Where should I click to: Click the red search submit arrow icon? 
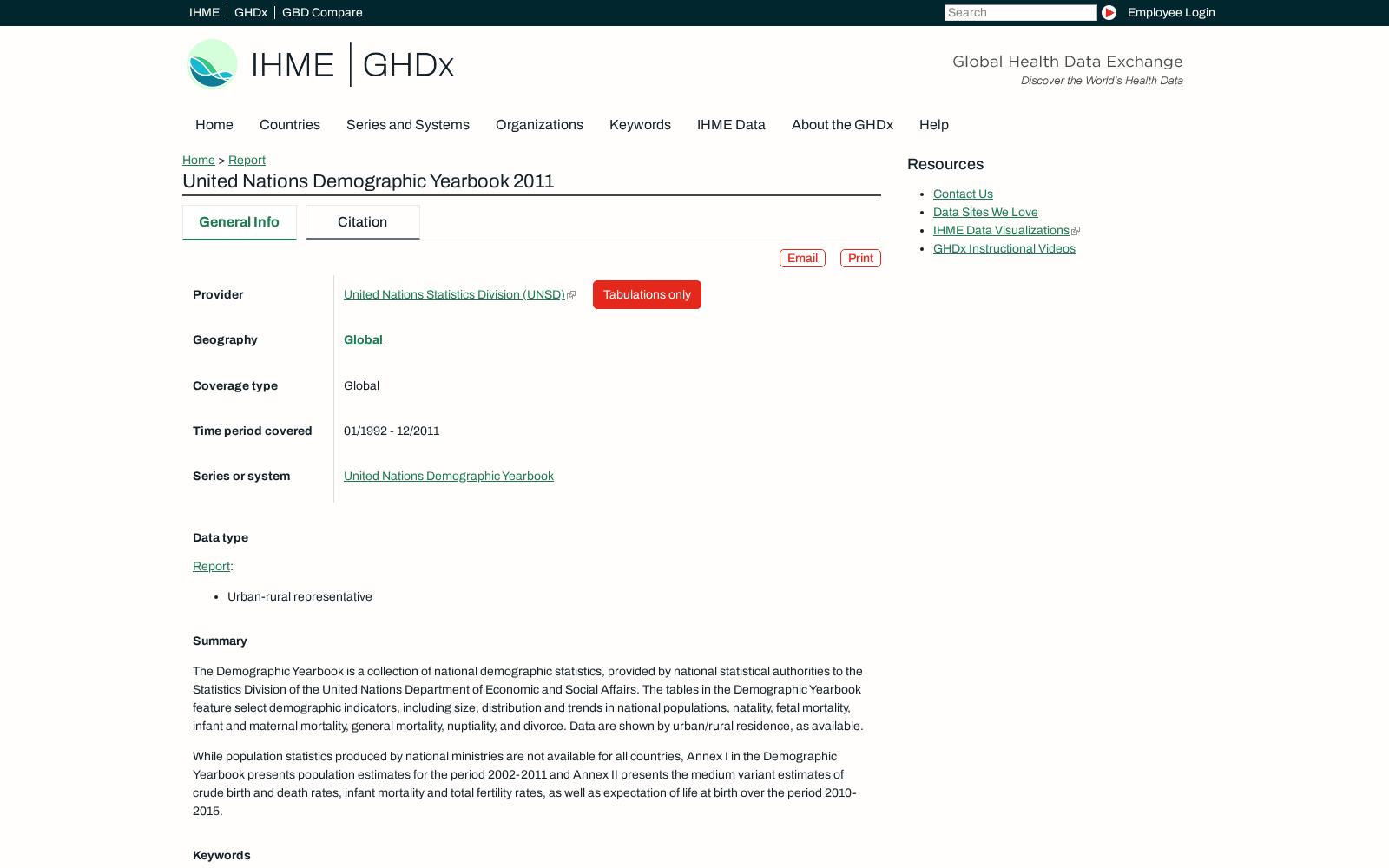tap(1109, 12)
